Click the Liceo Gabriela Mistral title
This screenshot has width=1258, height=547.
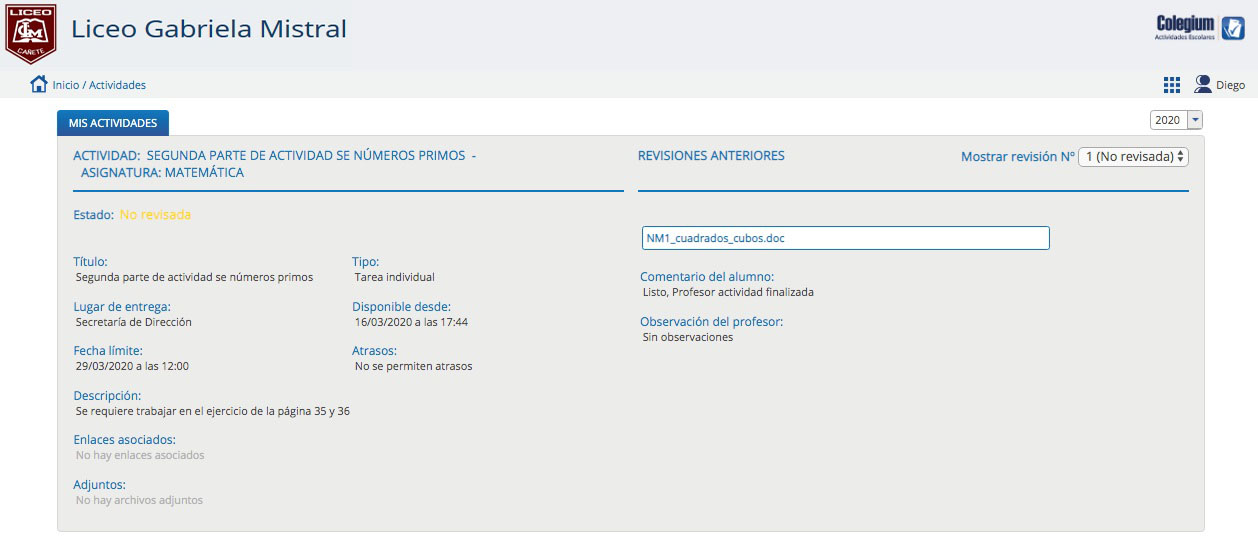click(209, 28)
